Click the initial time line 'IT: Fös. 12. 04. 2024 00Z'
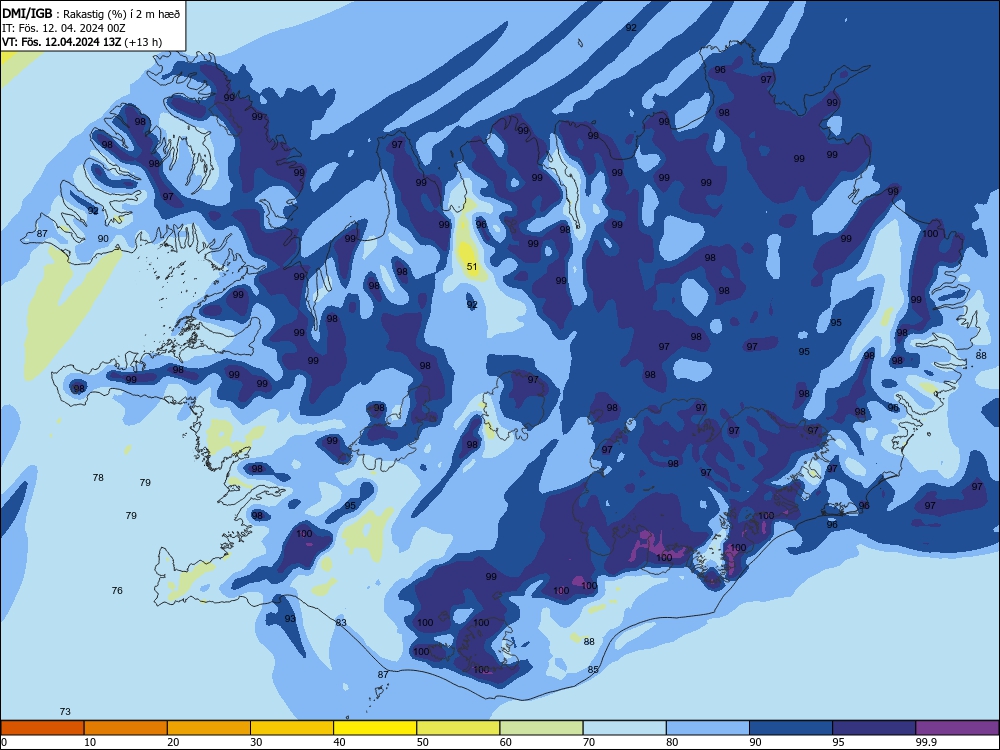 coord(64,28)
